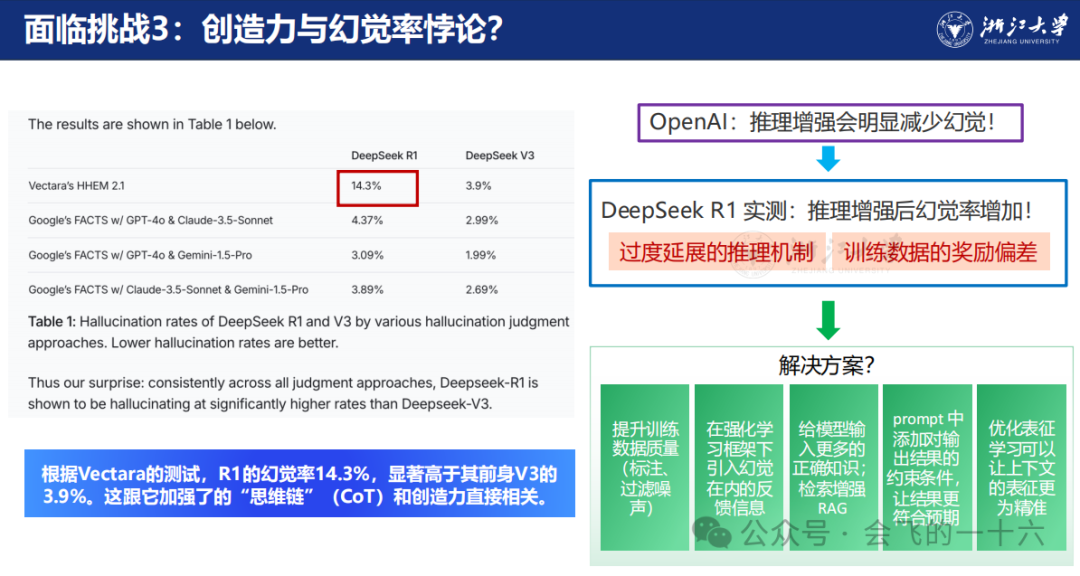The height and width of the screenshot is (576, 1080).
Task: Click the 'DeepSeek V3' column header
Action: tap(499, 156)
